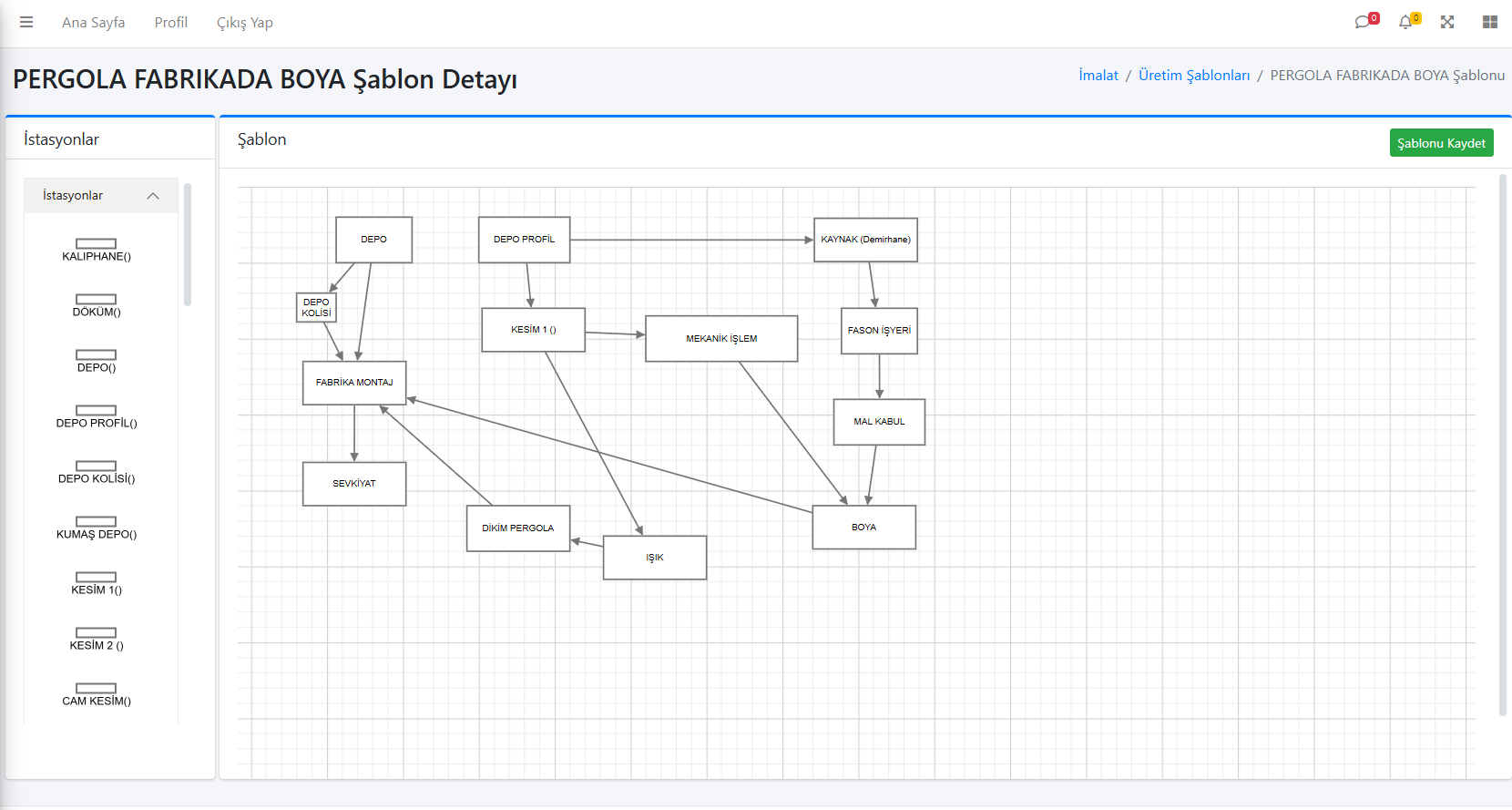Open the Profil menu item
1512x810 pixels.
point(170,23)
